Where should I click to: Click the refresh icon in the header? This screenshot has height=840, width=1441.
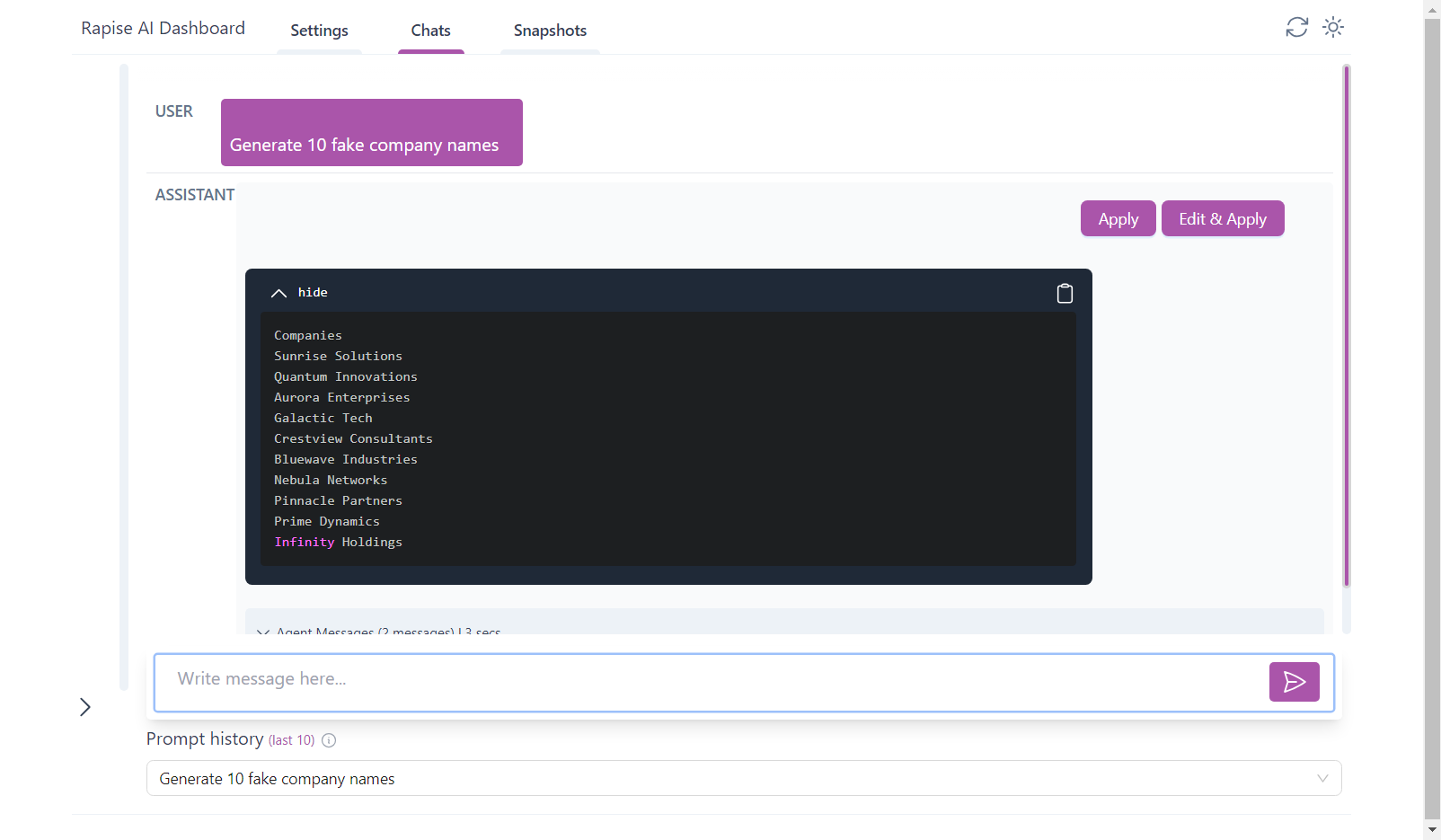1296,27
